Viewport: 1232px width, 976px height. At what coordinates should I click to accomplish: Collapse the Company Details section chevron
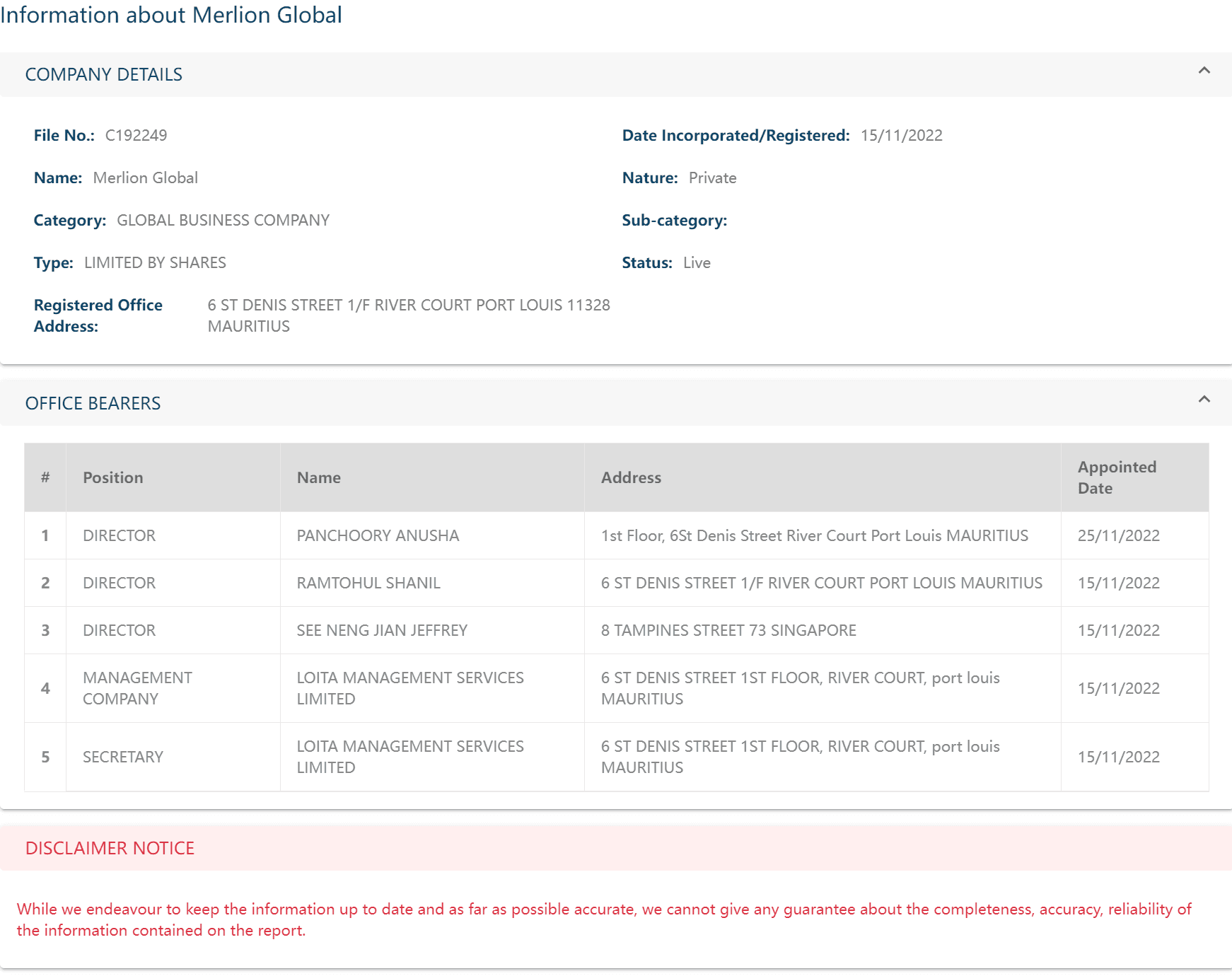coord(1204,71)
